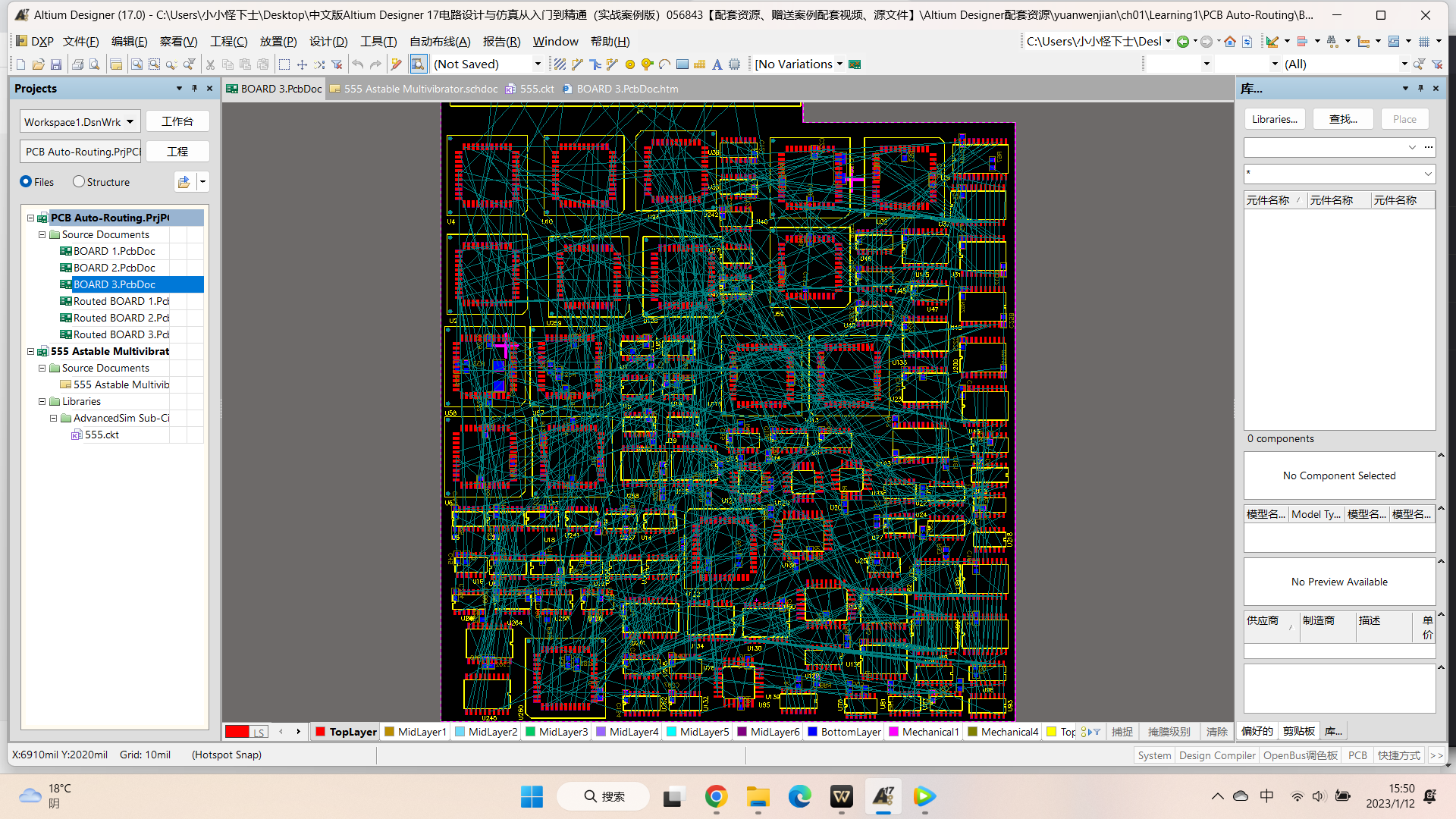Expand the Workspace1.DsnWrk dropdown
The image size is (1456, 819).
[x=129, y=121]
